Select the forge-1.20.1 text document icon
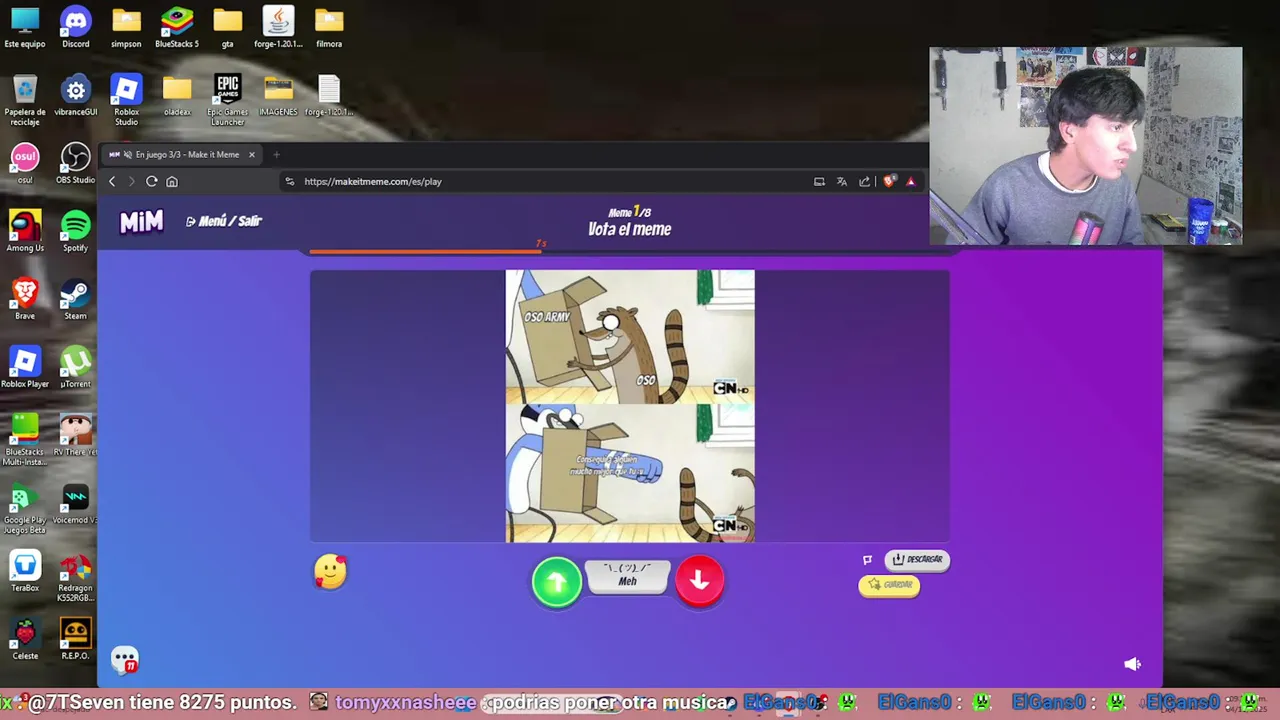The height and width of the screenshot is (720, 1280). [x=329, y=96]
